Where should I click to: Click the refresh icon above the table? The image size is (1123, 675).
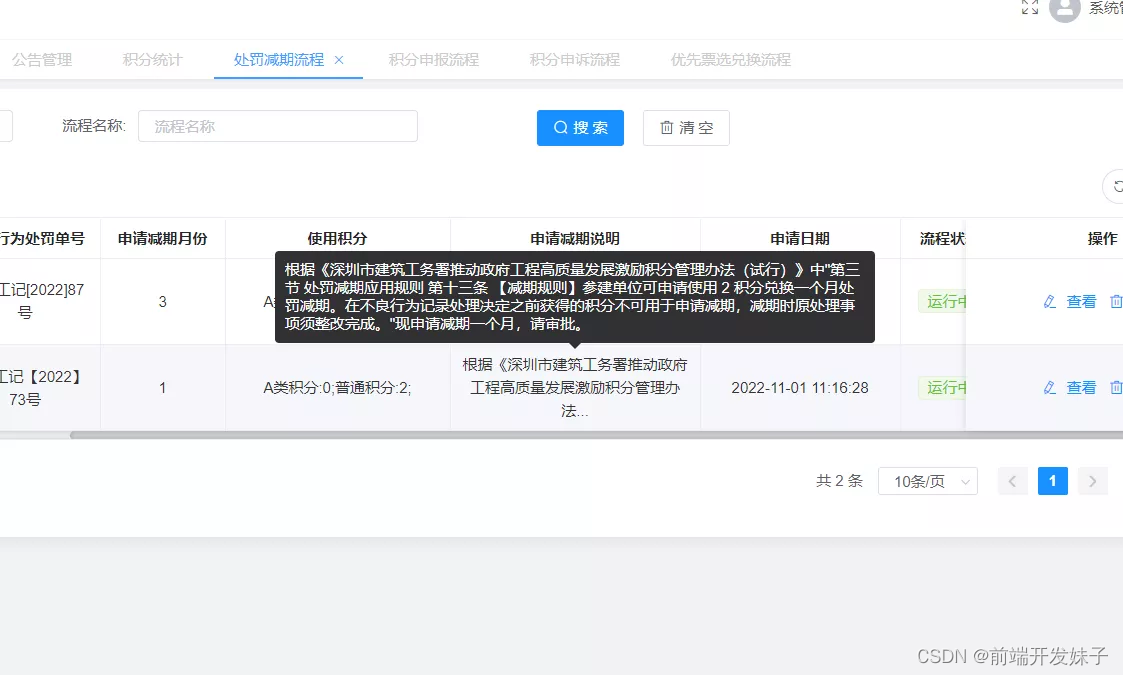[x=1116, y=186]
